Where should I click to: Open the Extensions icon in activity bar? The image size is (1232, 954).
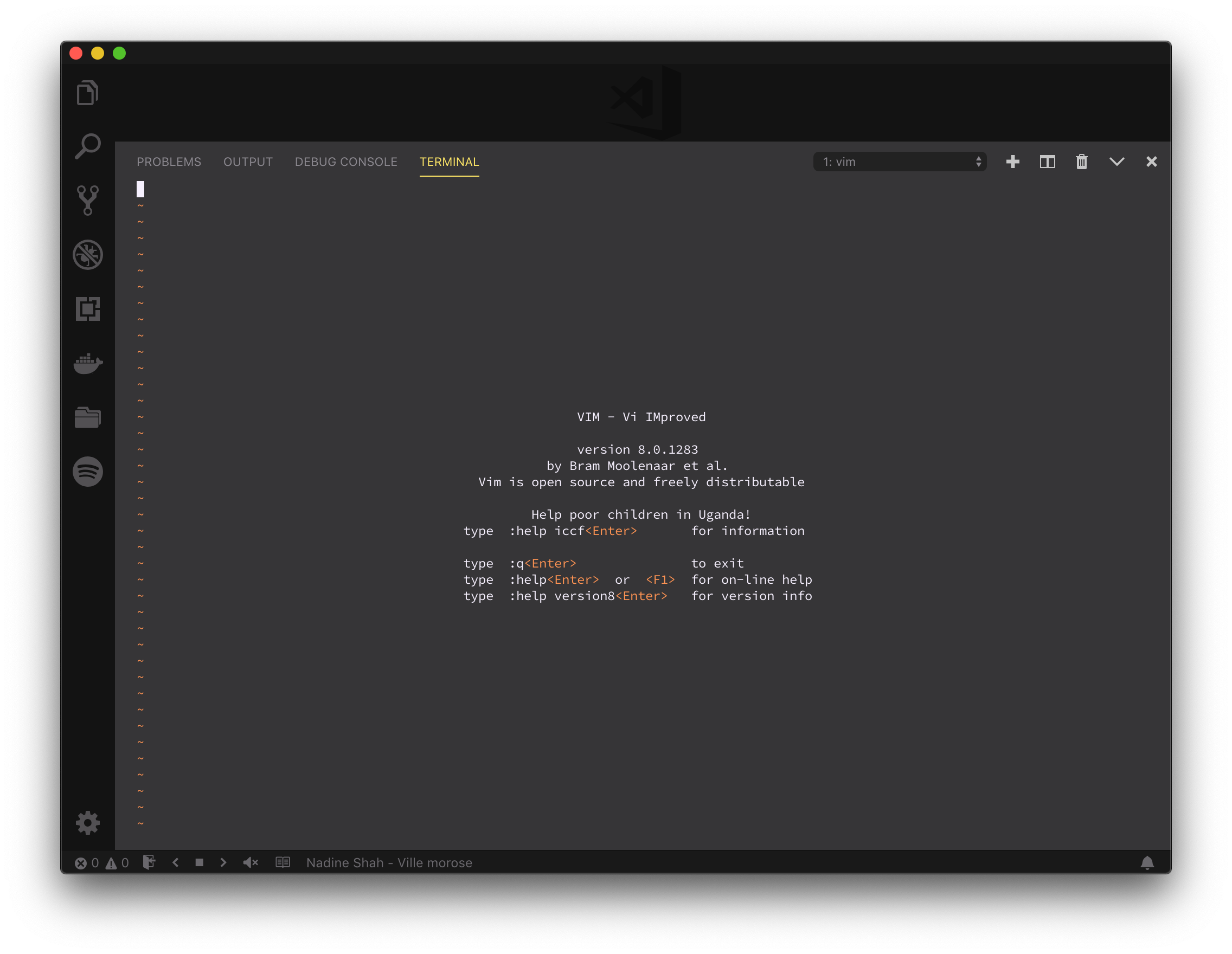click(x=87, y=309)
